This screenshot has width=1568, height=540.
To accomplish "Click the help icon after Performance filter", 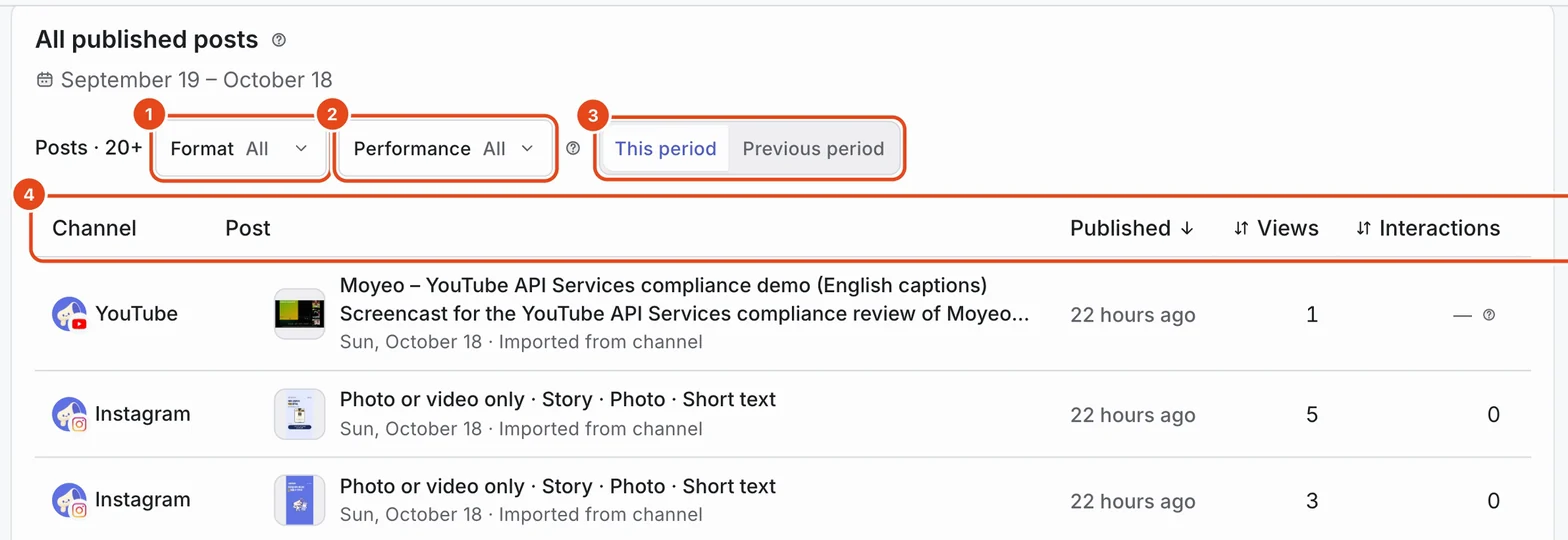I will pos(573,148).
